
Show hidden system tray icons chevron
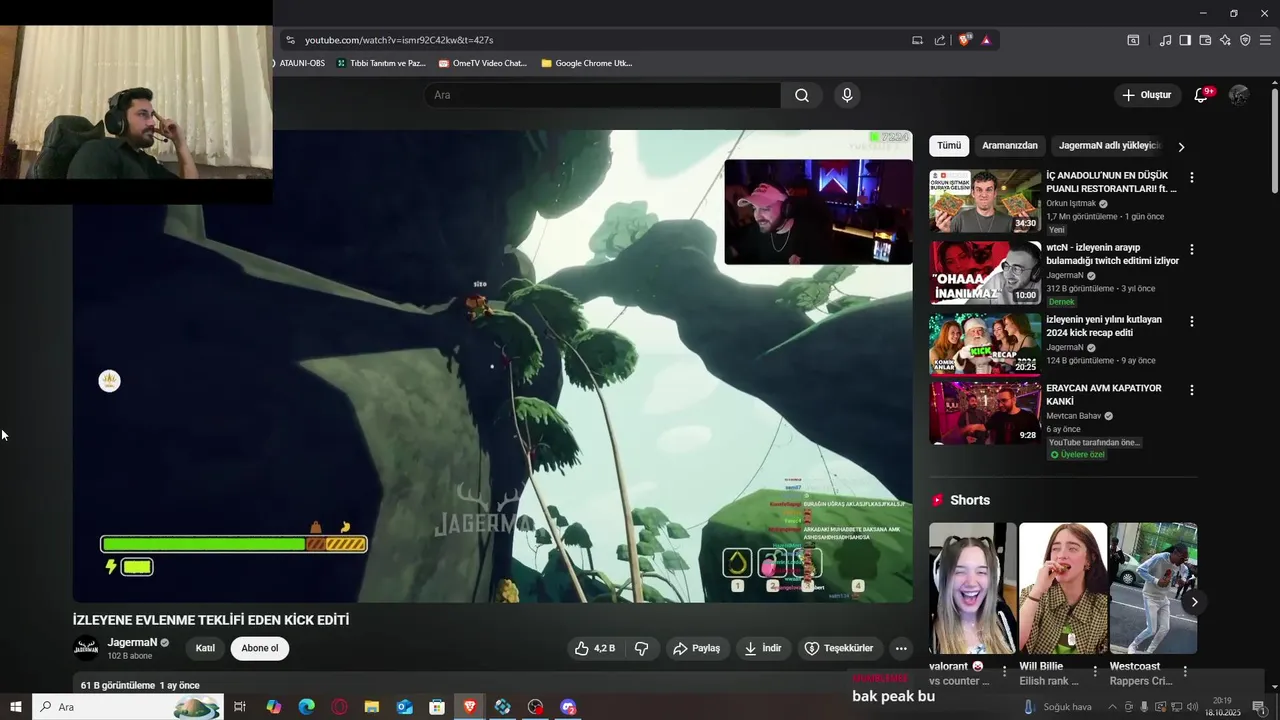1111,707
